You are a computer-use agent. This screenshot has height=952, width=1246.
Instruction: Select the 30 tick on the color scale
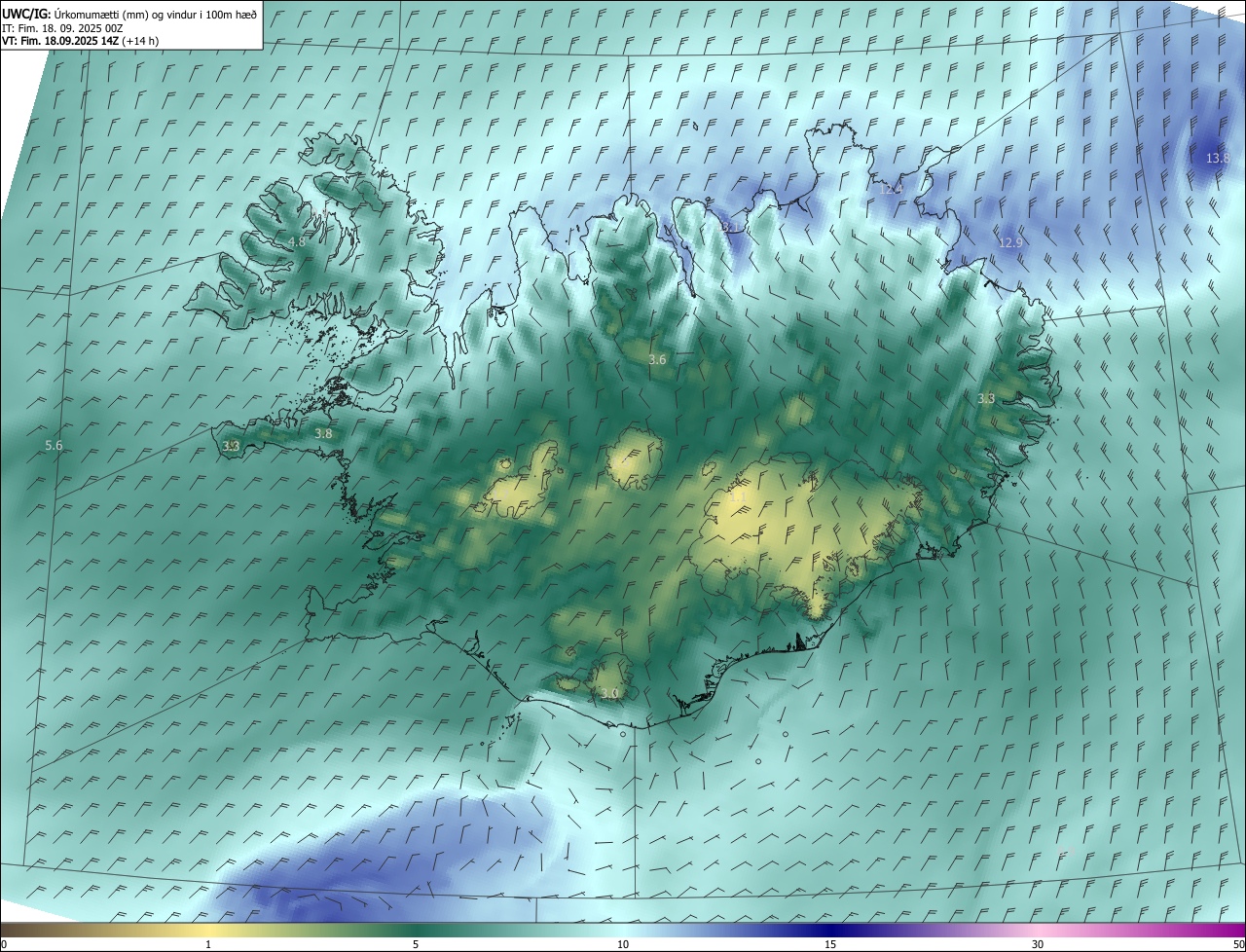tap(1038, 944)
